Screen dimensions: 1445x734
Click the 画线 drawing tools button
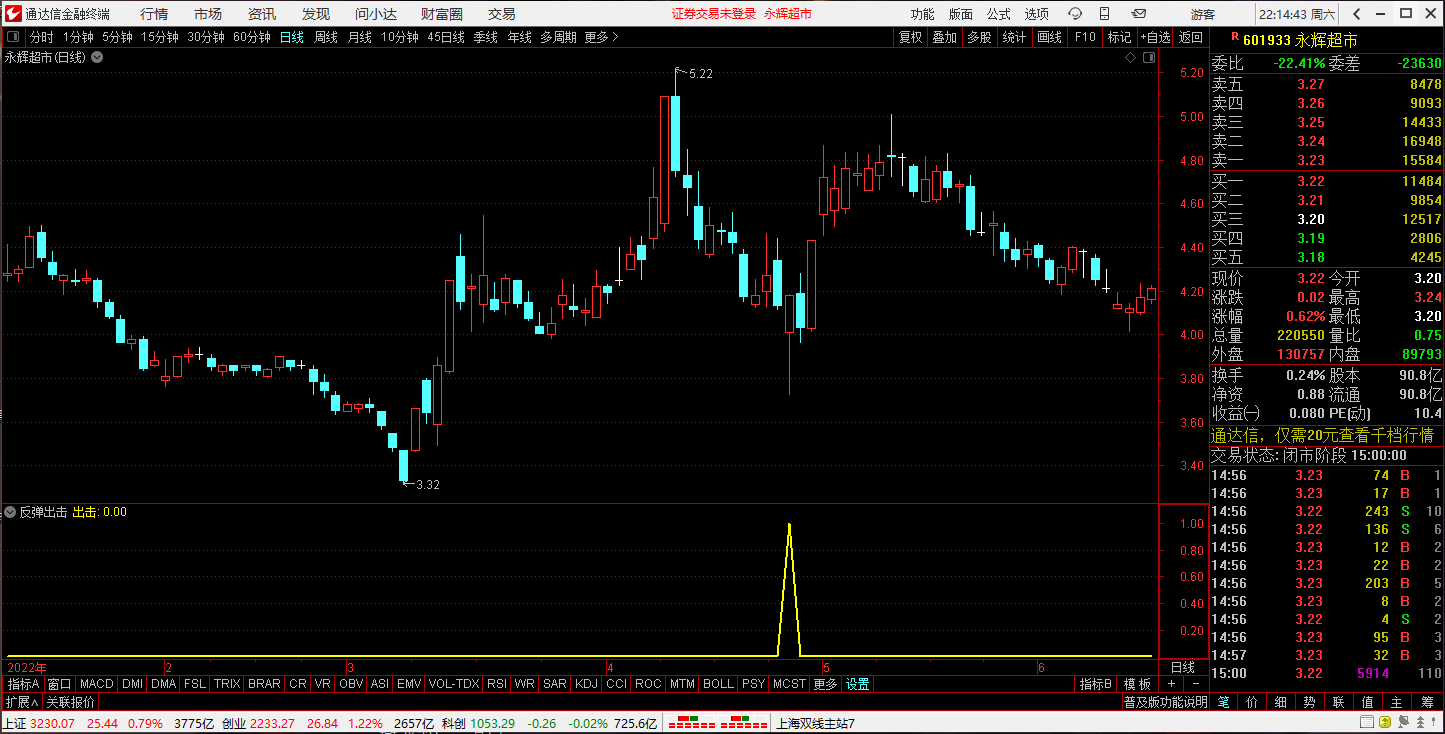tap(1049, 37)
